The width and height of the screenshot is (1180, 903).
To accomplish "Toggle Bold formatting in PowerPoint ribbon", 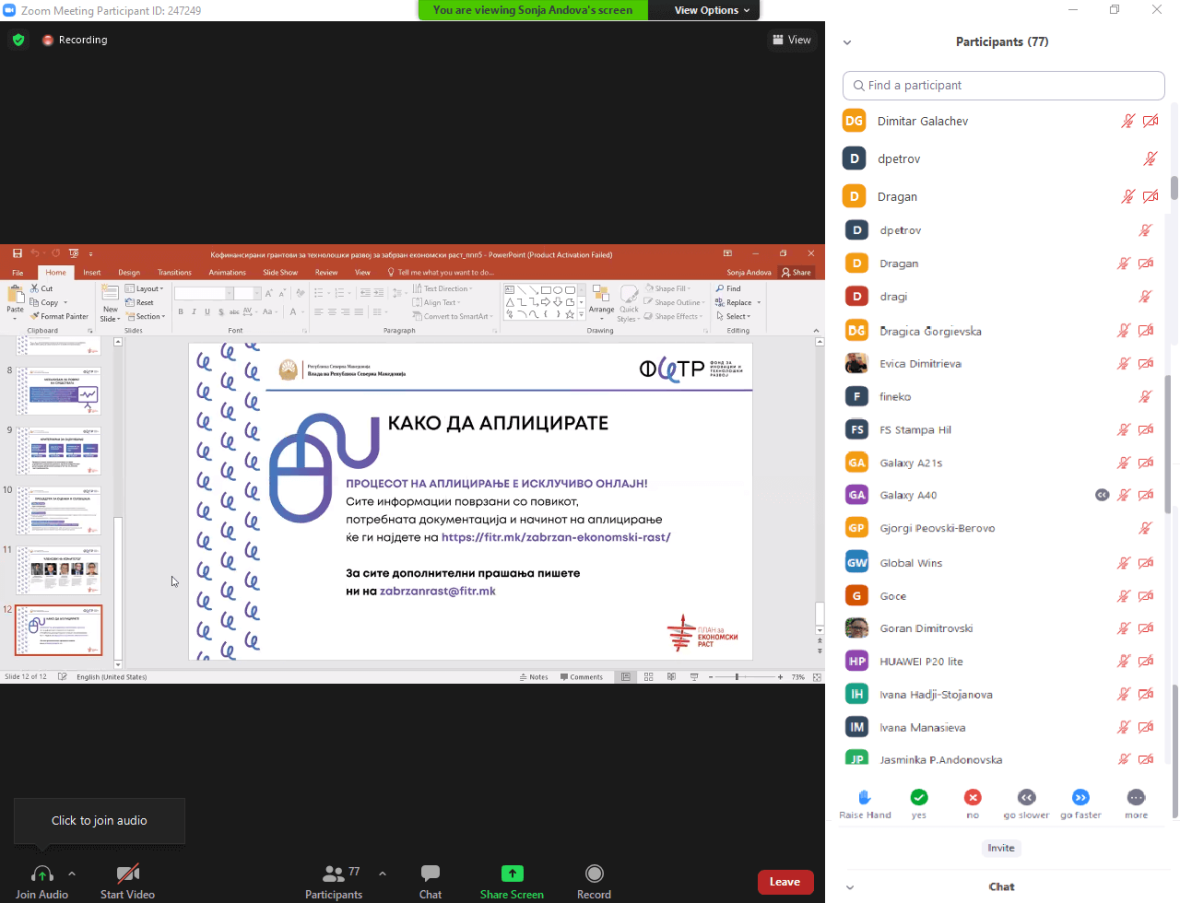I will [181, 312].
